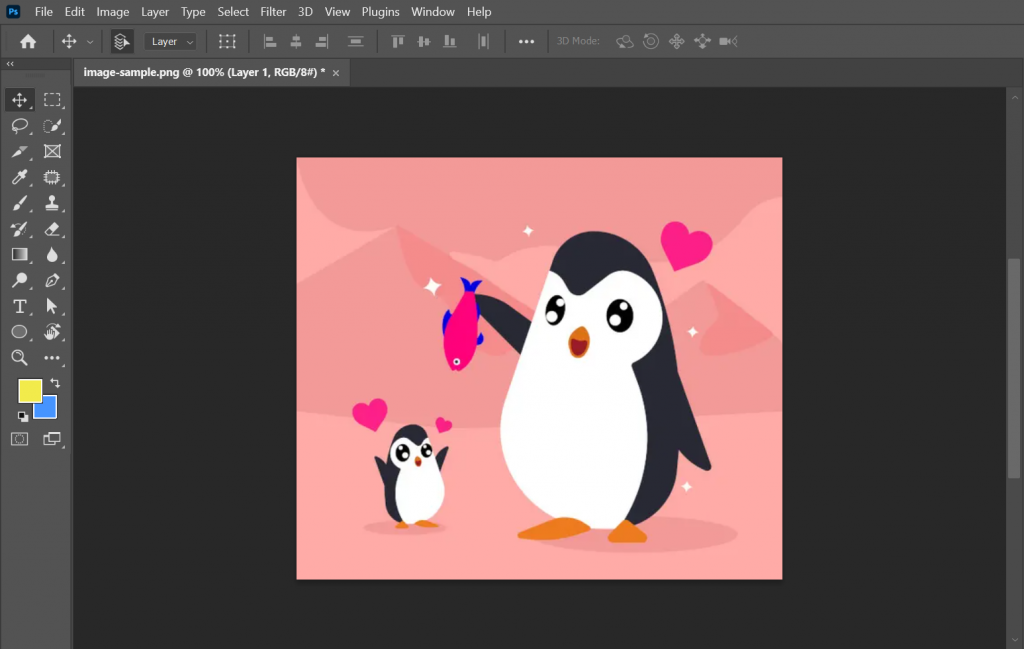Open the Filter menu
This screenshot has width=1024, height=649.
273,11
